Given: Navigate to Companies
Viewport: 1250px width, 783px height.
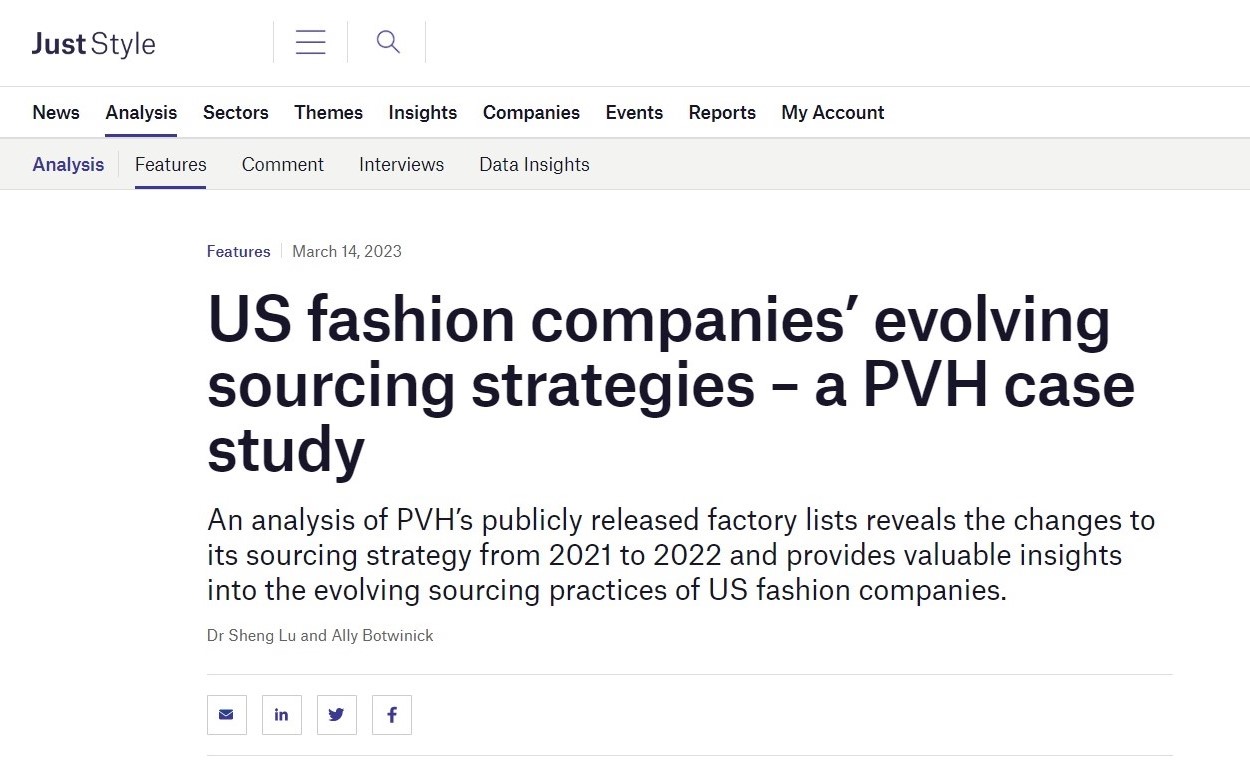Looking at the screenshot, I should click(x=531, y=113).
